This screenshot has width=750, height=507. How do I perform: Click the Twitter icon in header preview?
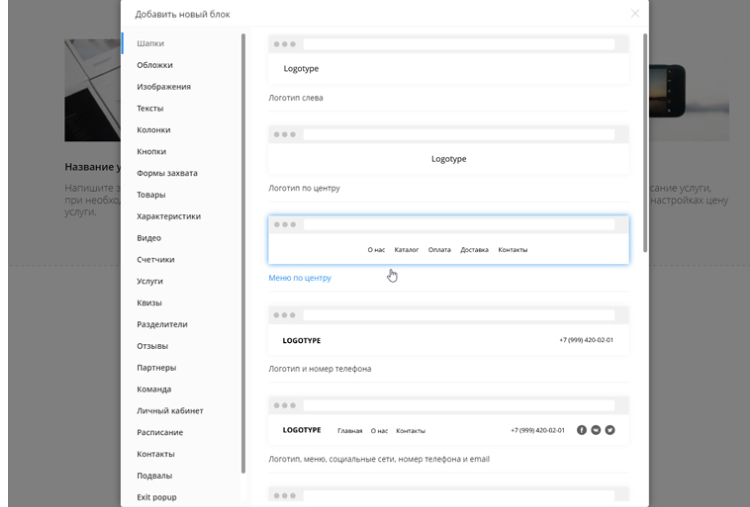click(x=610, y=430)
